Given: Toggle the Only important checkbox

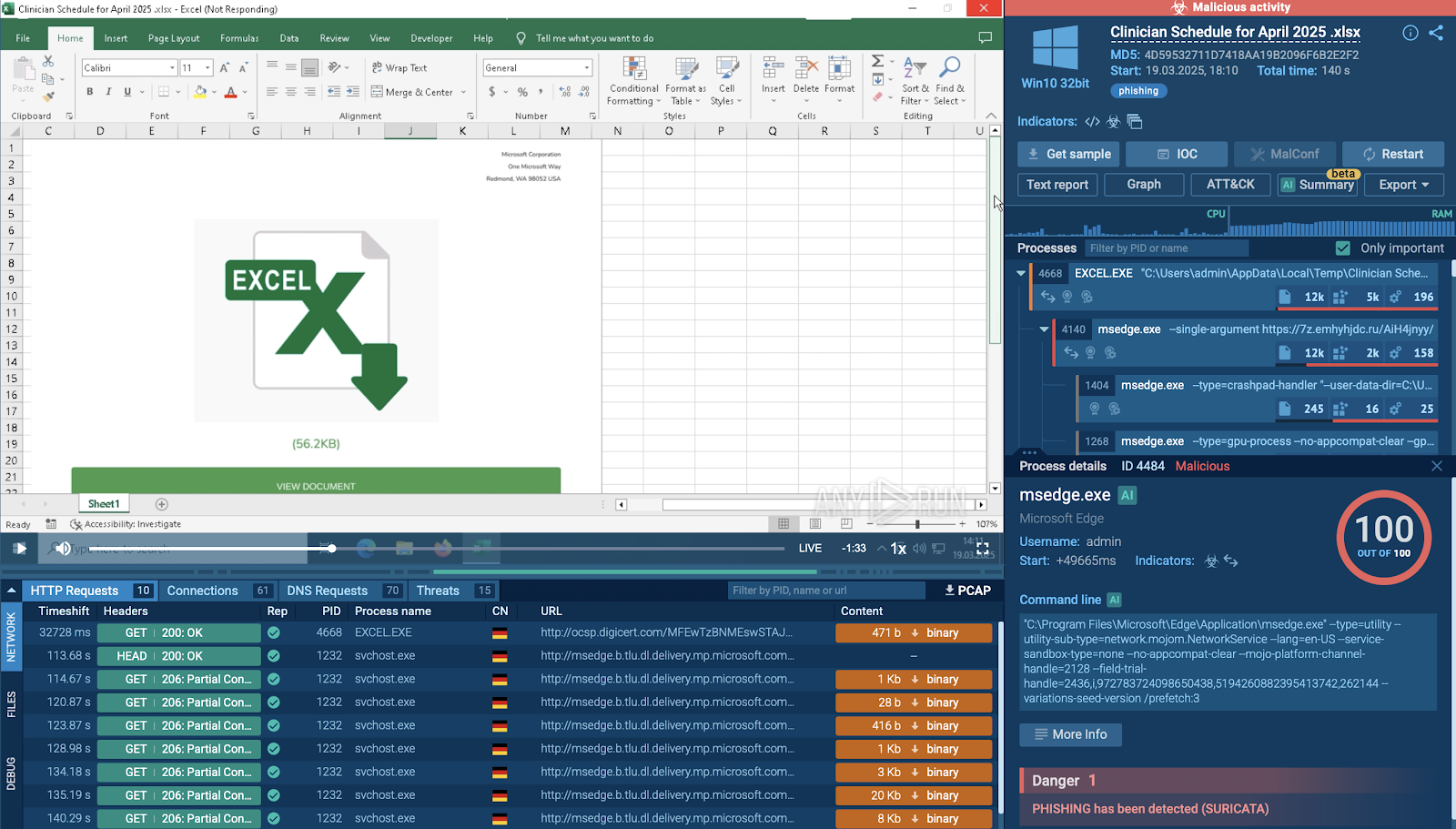Looking at the screenshot, I should (1343, 248).
